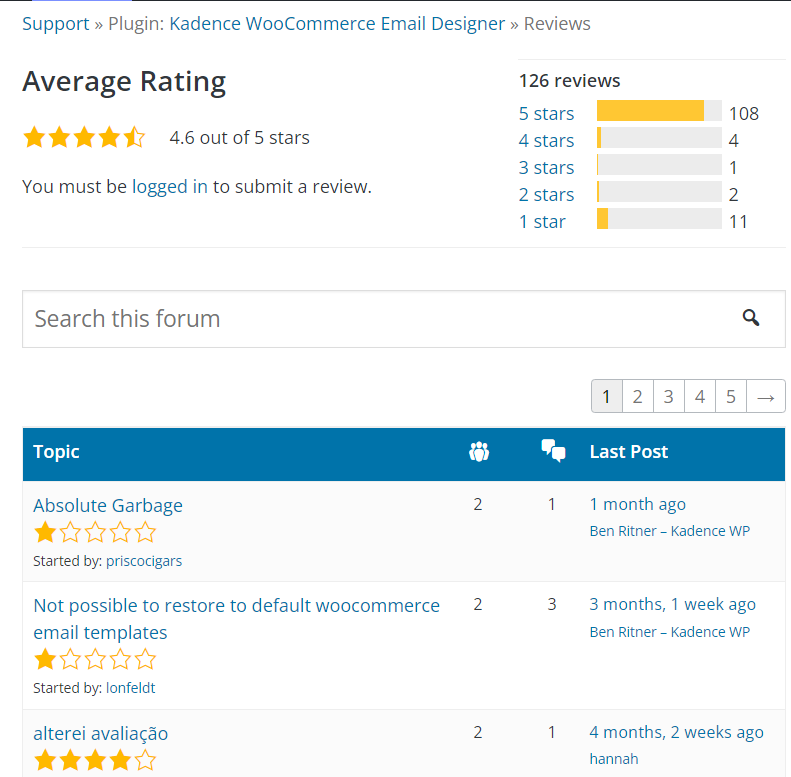Filter reviews by 5 stars
This screenshot has width=791, height=777.
pos(546,113)
